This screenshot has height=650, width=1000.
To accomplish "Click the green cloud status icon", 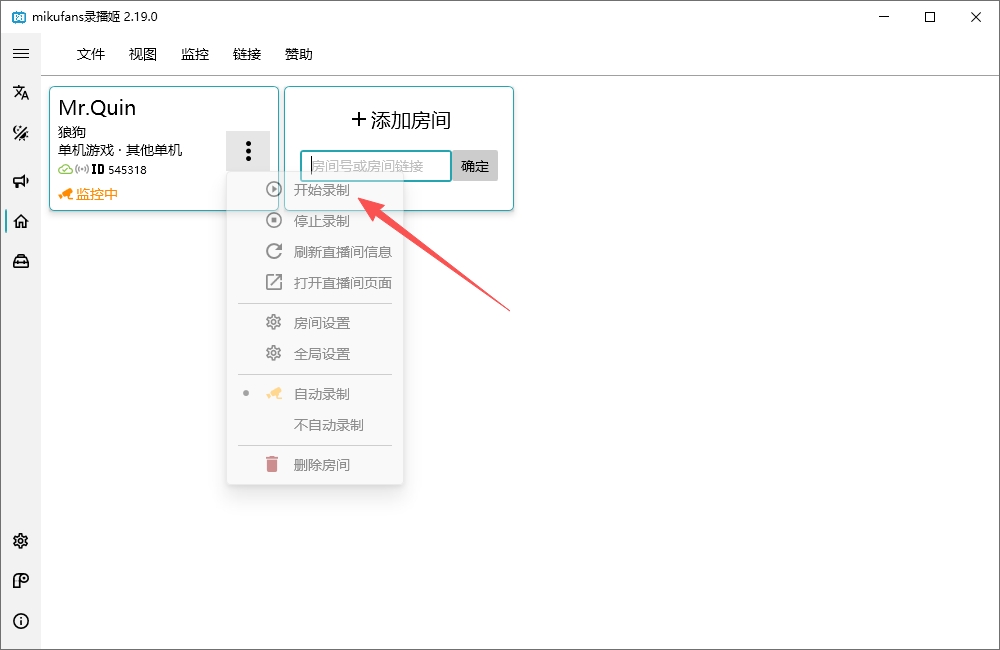I will [65, 169].
